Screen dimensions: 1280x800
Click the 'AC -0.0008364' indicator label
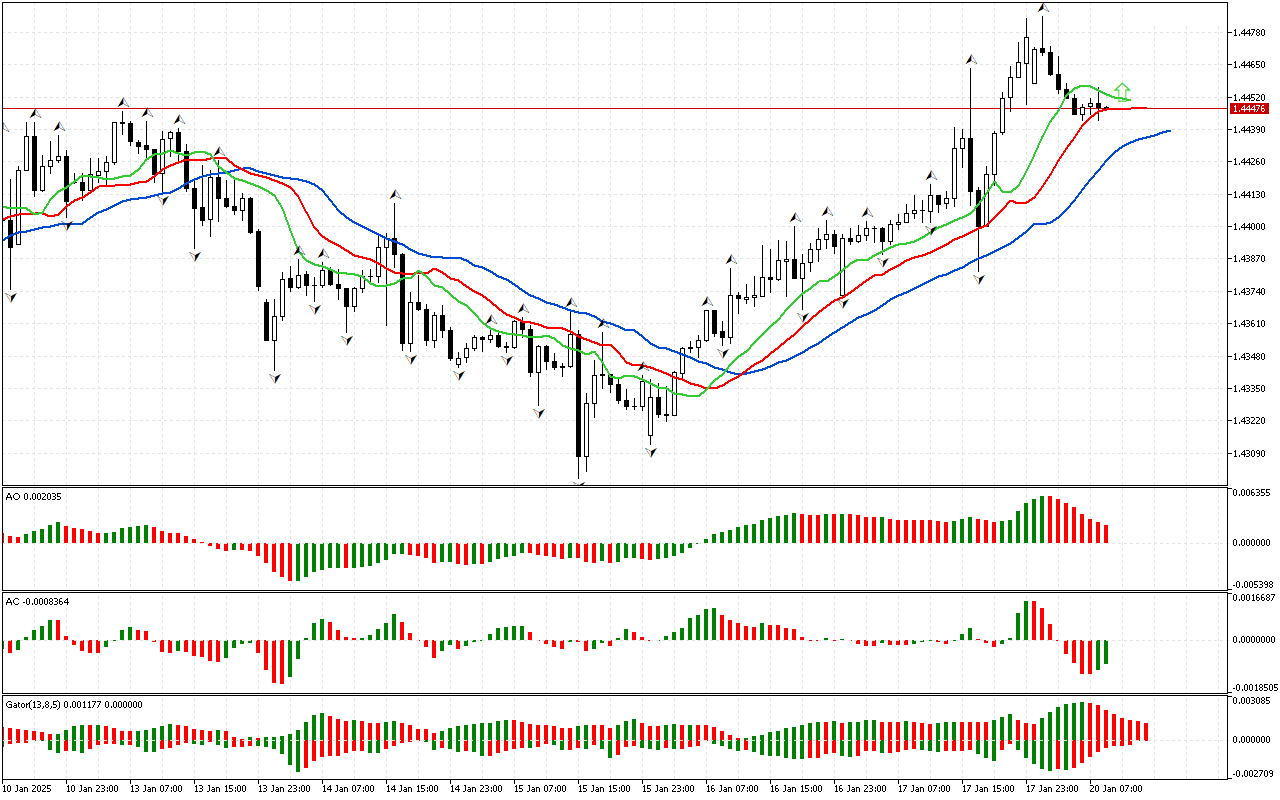(x=37, y=601)
